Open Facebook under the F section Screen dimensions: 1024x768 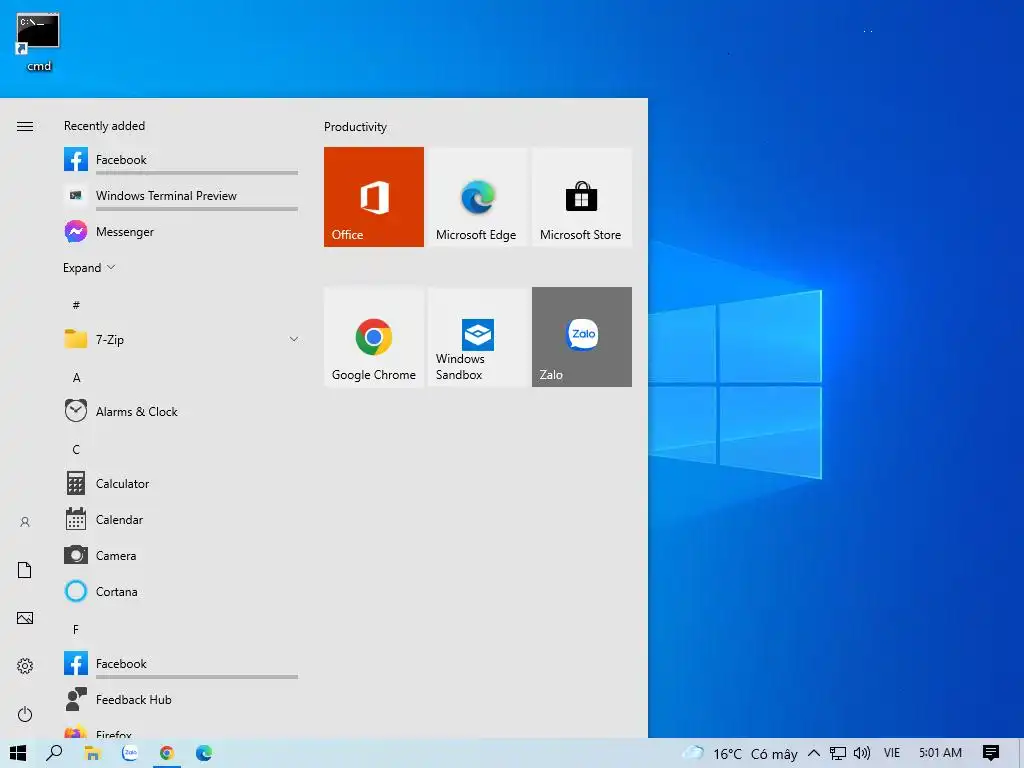181,664
